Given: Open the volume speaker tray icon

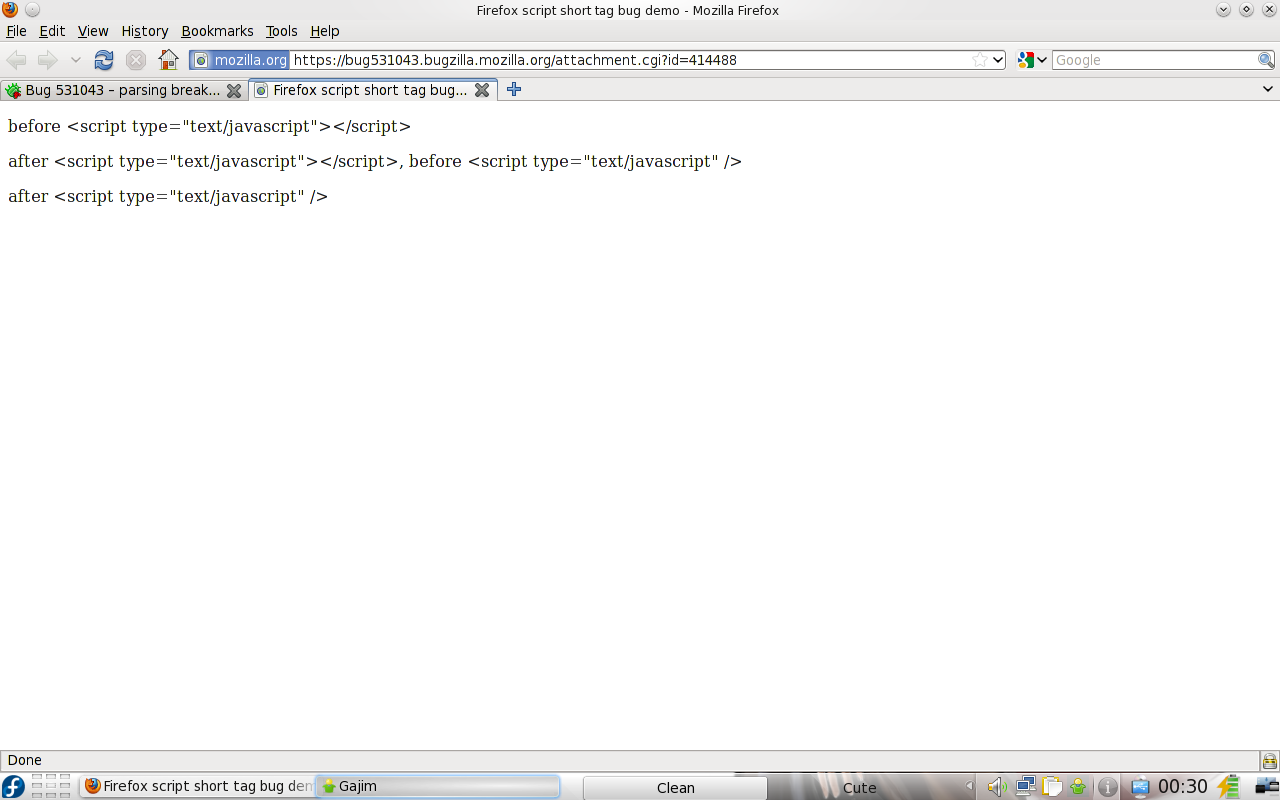Looking at the screenshot, I should (x=996, y=787).
